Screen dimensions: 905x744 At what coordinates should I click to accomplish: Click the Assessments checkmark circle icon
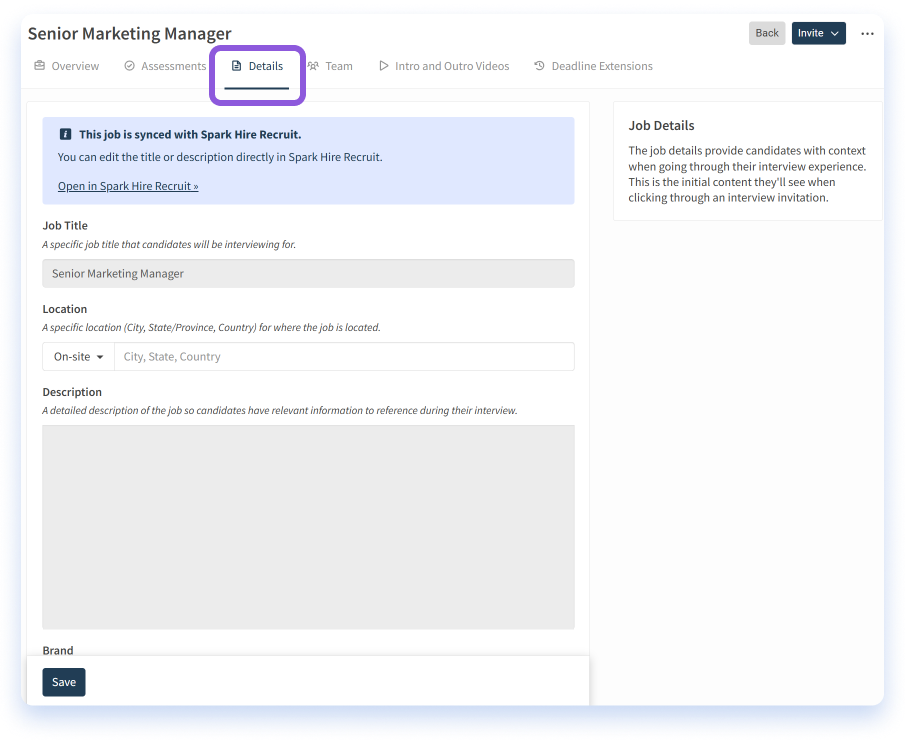129,66
